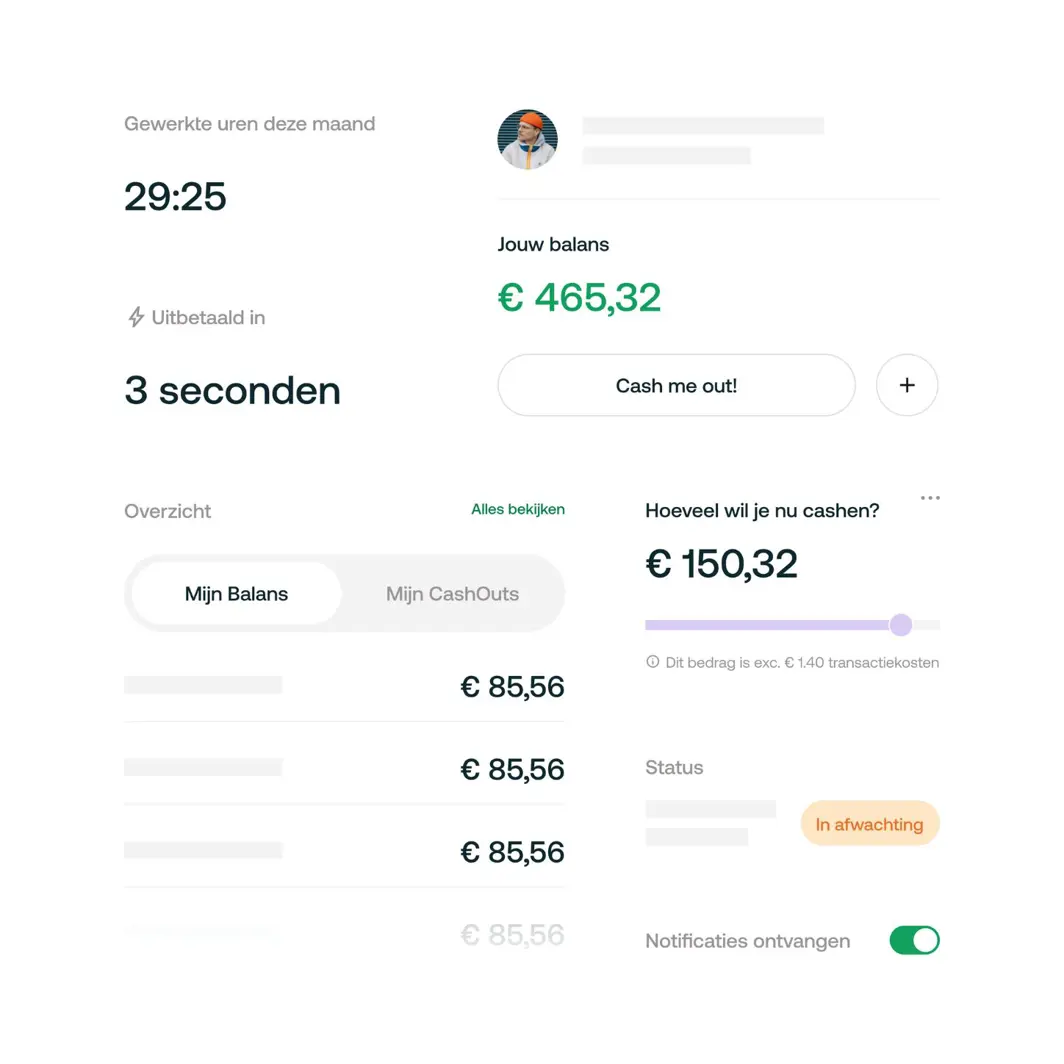Open the Alles bekijken overview options
Image resolution: width=1064 pixels, height=1064 pixels.
point(518,509)
